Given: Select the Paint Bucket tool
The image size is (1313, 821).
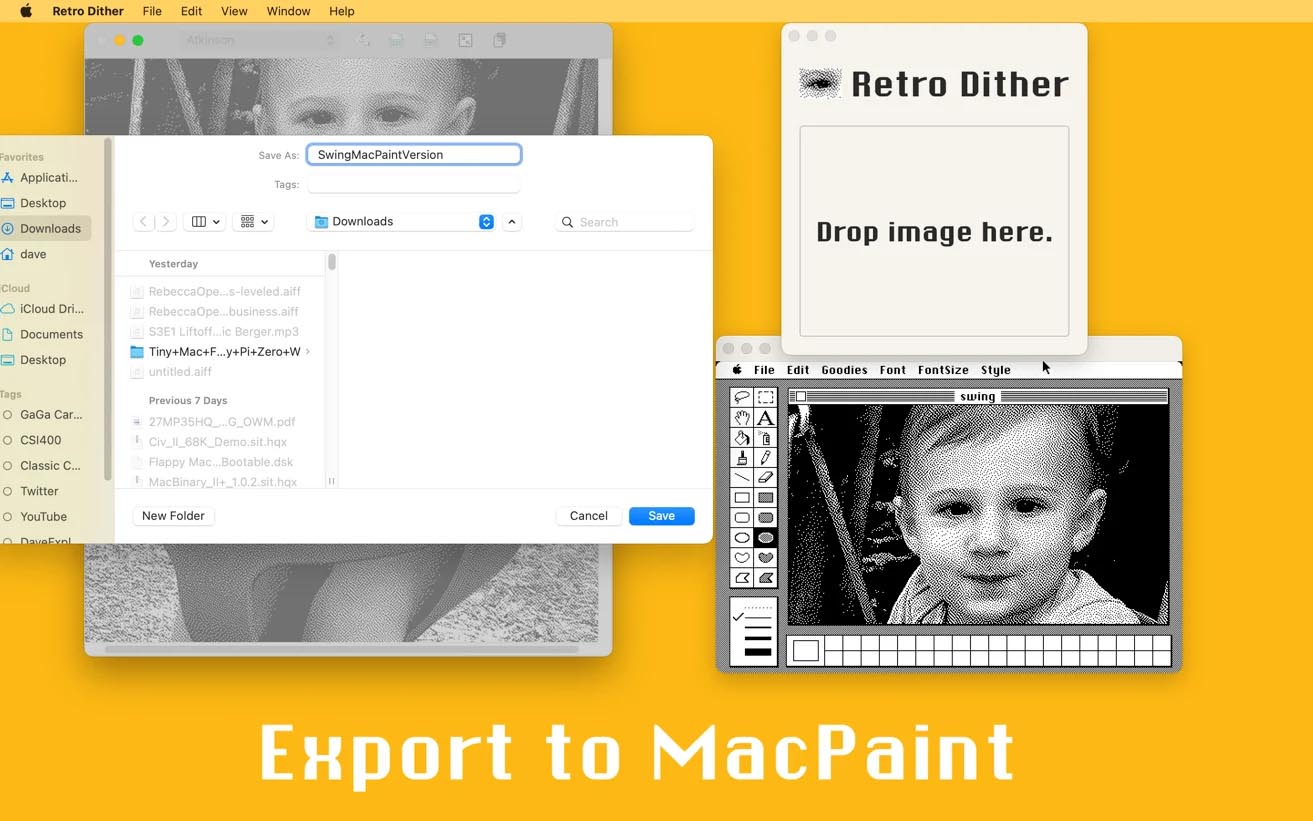Looking at the screenshot, I should 741,439.
